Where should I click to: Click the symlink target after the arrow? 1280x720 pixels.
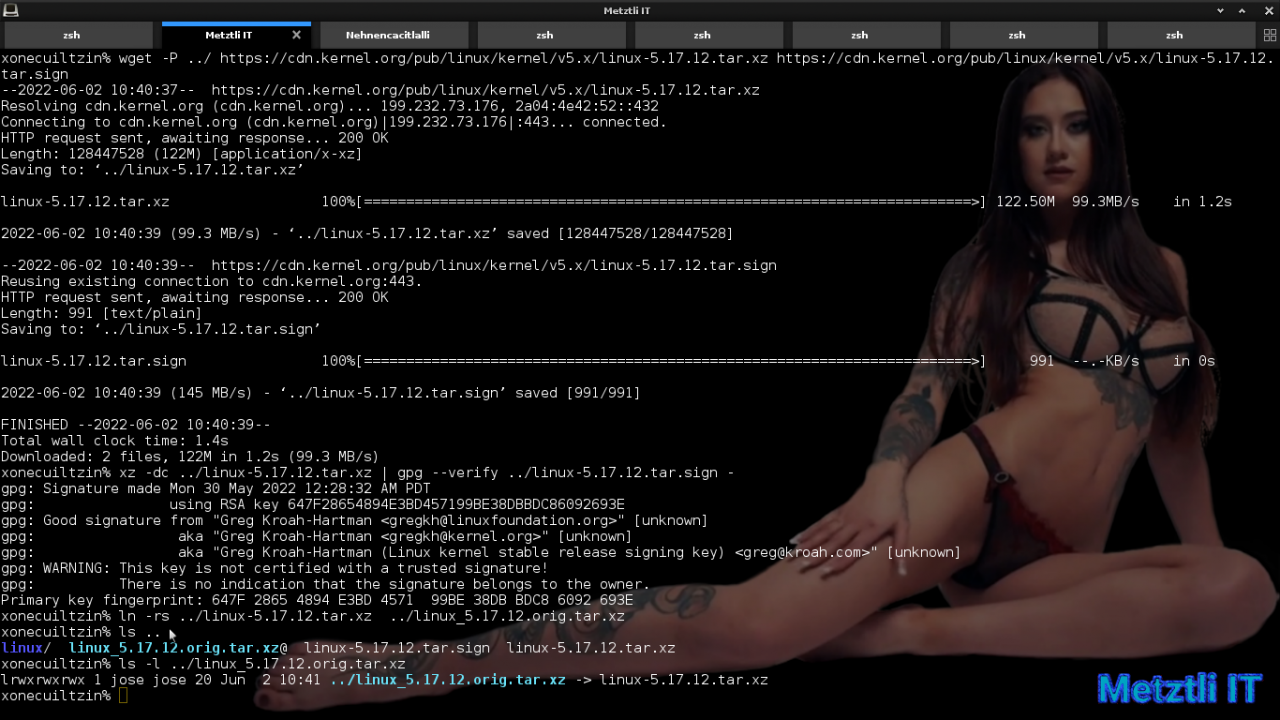[684, 680]
